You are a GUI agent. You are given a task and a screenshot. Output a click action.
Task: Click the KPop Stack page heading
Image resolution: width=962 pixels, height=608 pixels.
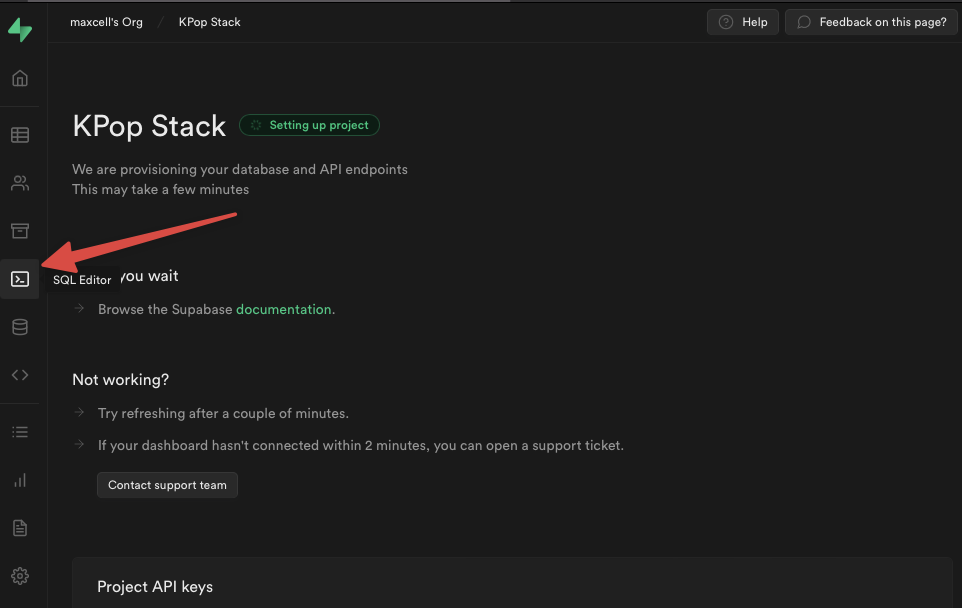149,126
